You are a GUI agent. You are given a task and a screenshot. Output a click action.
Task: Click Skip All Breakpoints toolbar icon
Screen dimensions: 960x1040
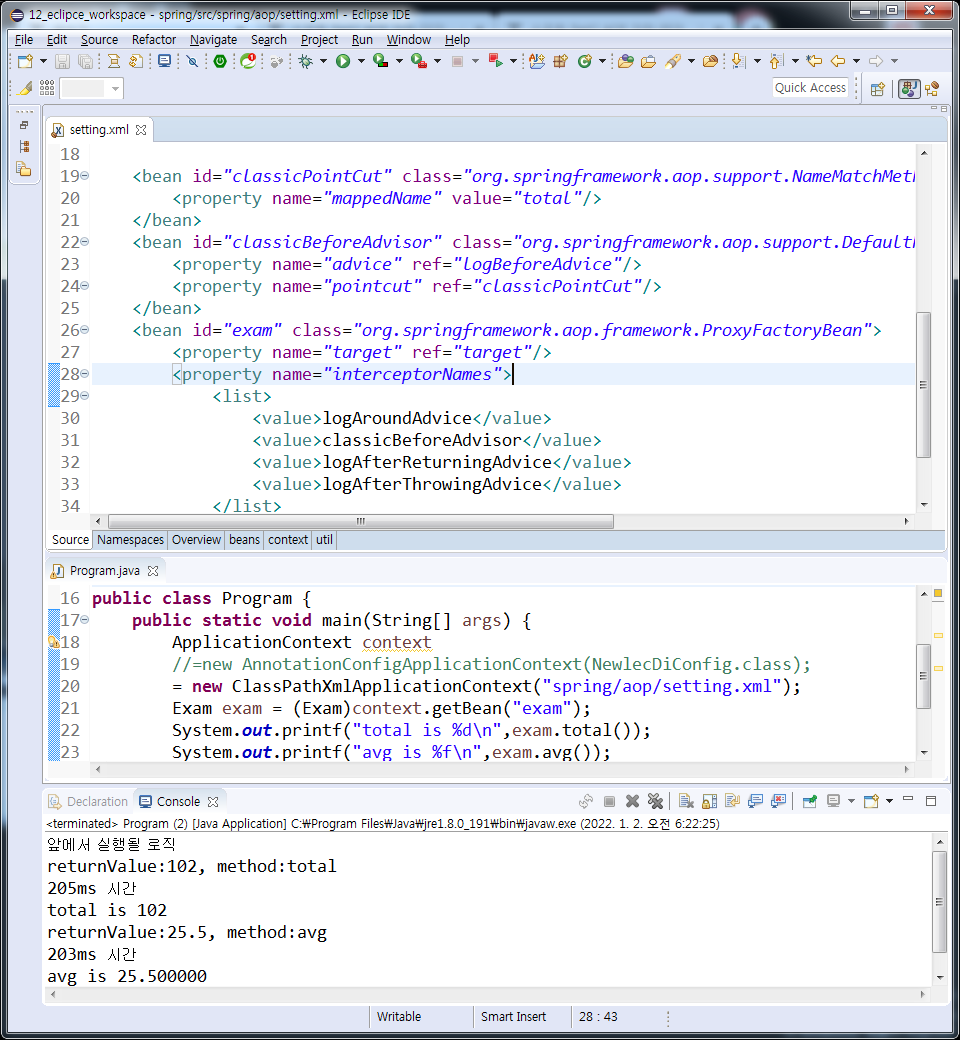tap(192, 62)
